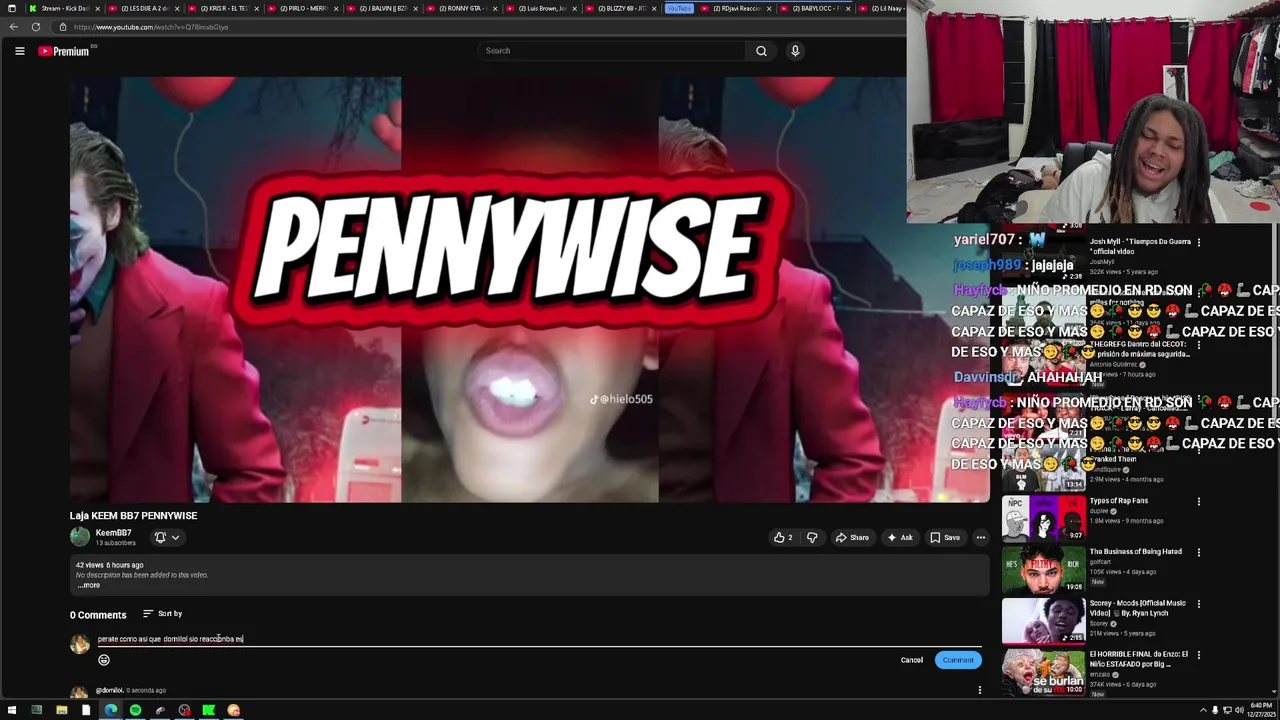
Task: Open options menu for The Business of Being Hated
Action: [x=1199, y=552]
